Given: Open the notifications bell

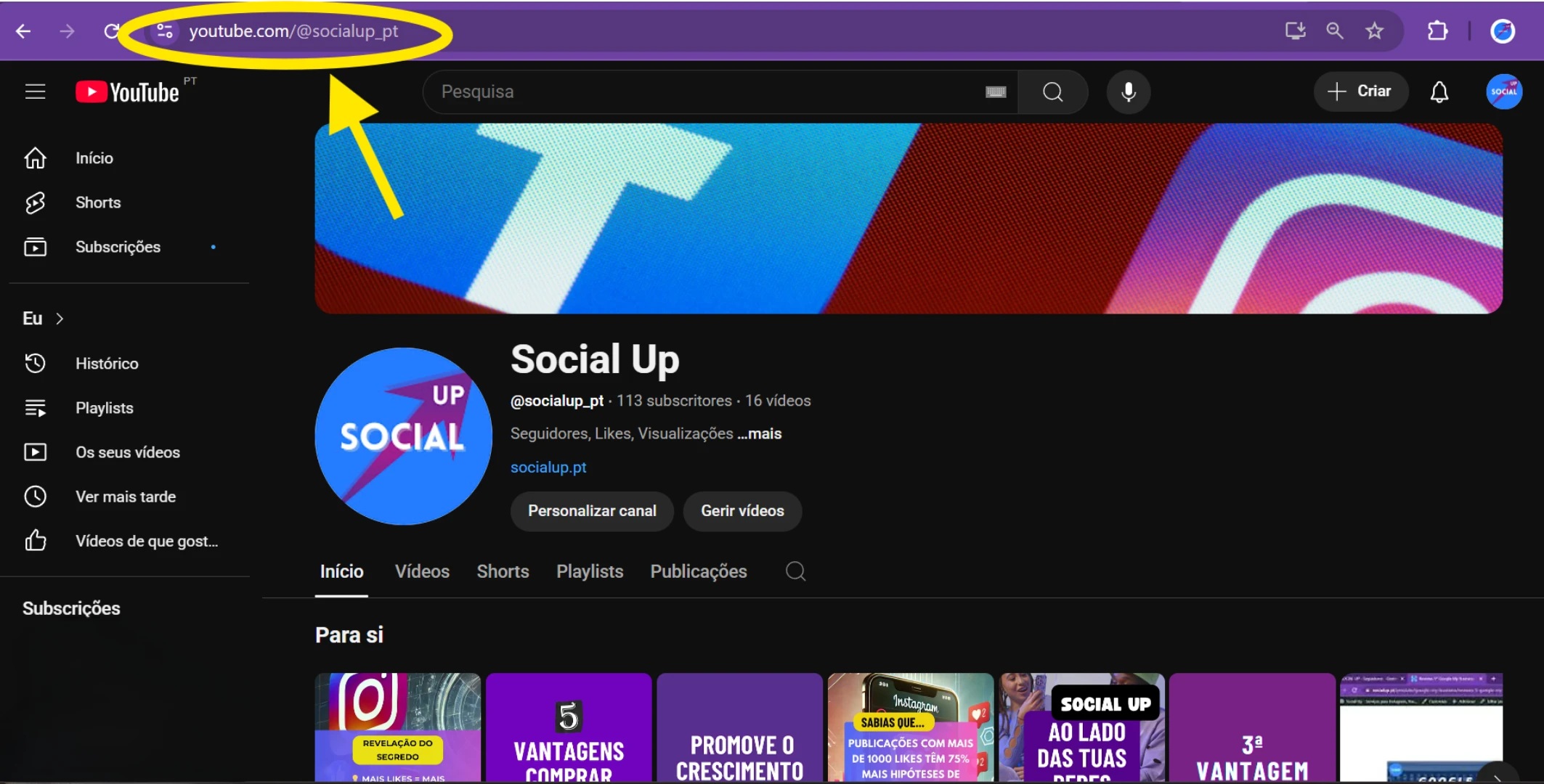Looking at the screenshot, I should (x=1439, y=91).
